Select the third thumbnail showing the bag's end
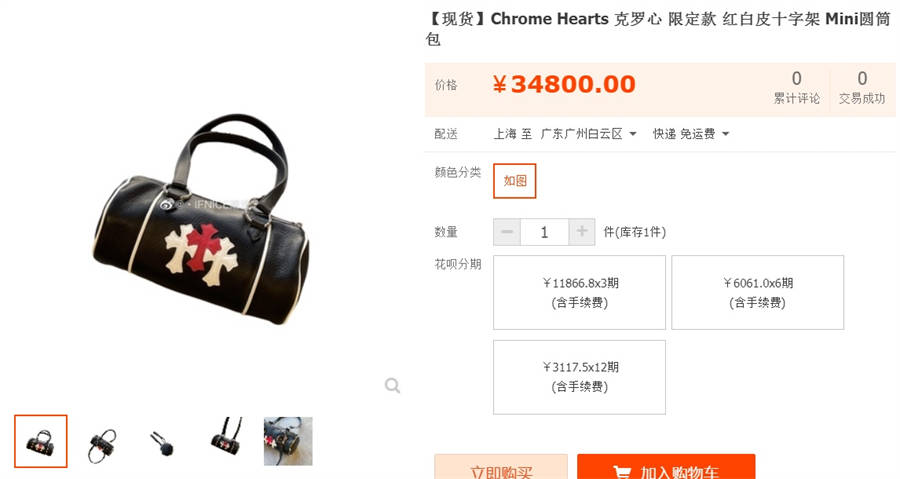 click(164, 443)
